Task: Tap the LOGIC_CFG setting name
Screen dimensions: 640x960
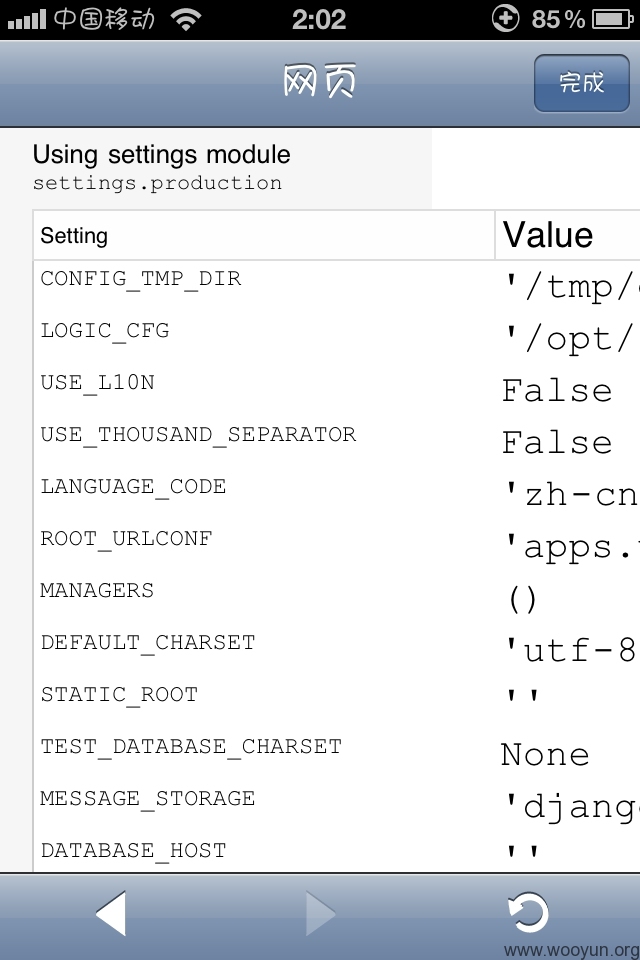Action: pyautogui.click(x=105, y=331)
